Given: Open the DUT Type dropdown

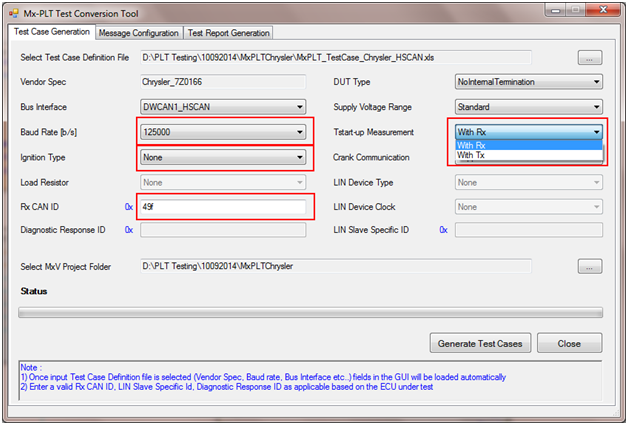Looking at the screenshot, I should point(529,82).
